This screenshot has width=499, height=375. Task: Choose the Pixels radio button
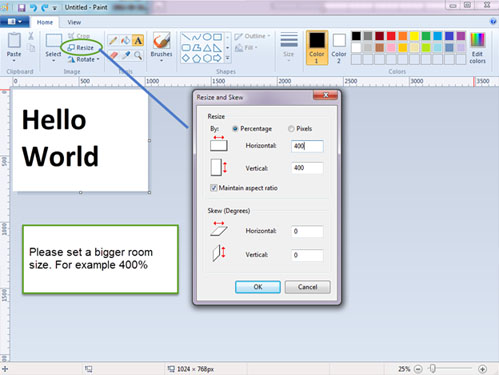click(291, 129)
